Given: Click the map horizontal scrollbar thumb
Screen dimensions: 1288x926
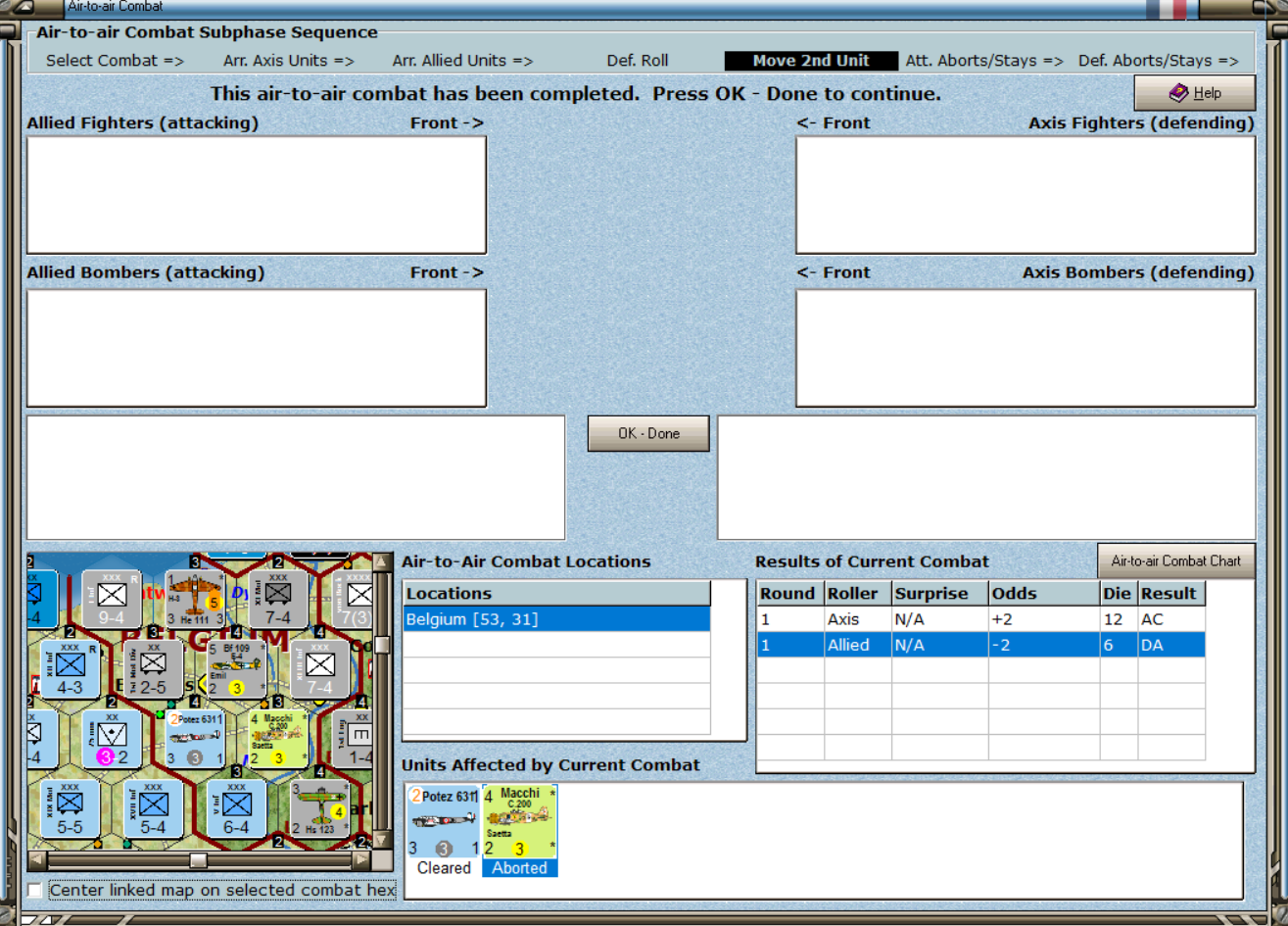Looking at the screenshot, I should click(x=198, y=860).
